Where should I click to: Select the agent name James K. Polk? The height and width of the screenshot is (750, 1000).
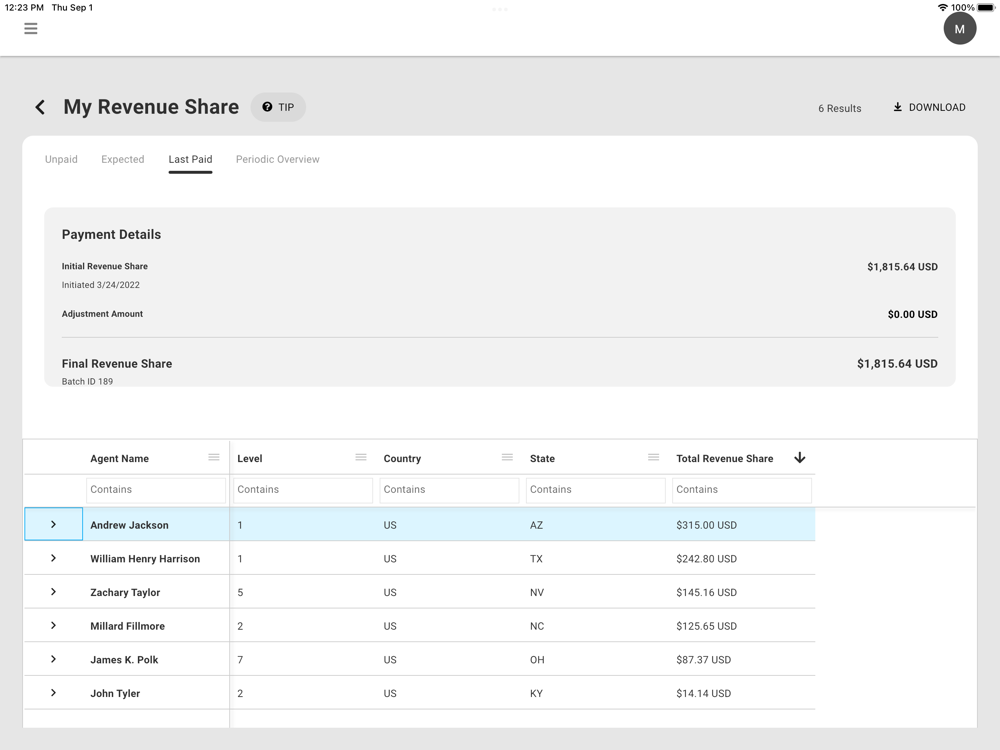pyautogui.click(x=124, y=660)
